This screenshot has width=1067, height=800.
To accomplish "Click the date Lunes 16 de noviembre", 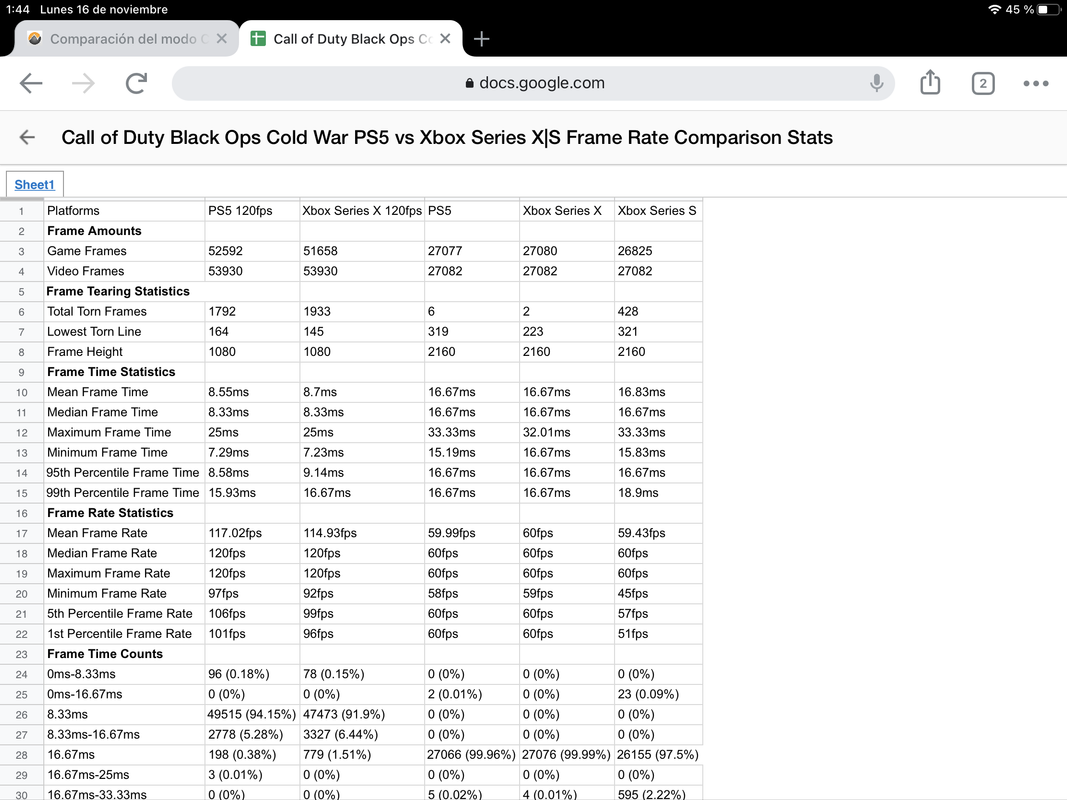I will pyautogui.click(x=103, y=10).
